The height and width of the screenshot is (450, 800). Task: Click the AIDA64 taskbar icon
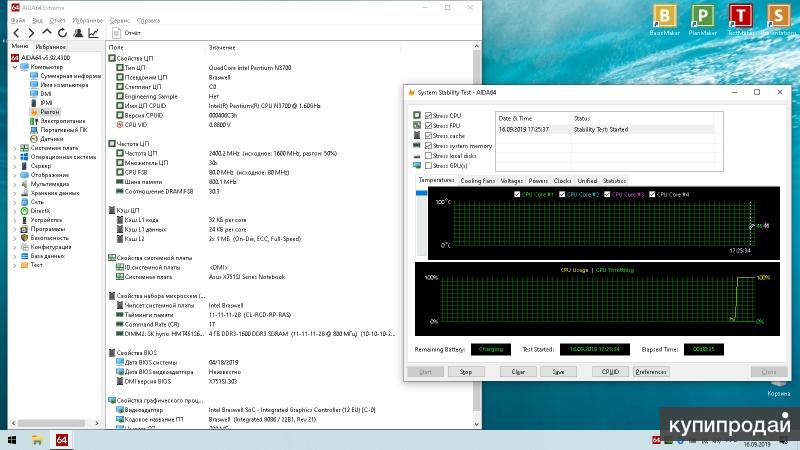tap(62, 440)
